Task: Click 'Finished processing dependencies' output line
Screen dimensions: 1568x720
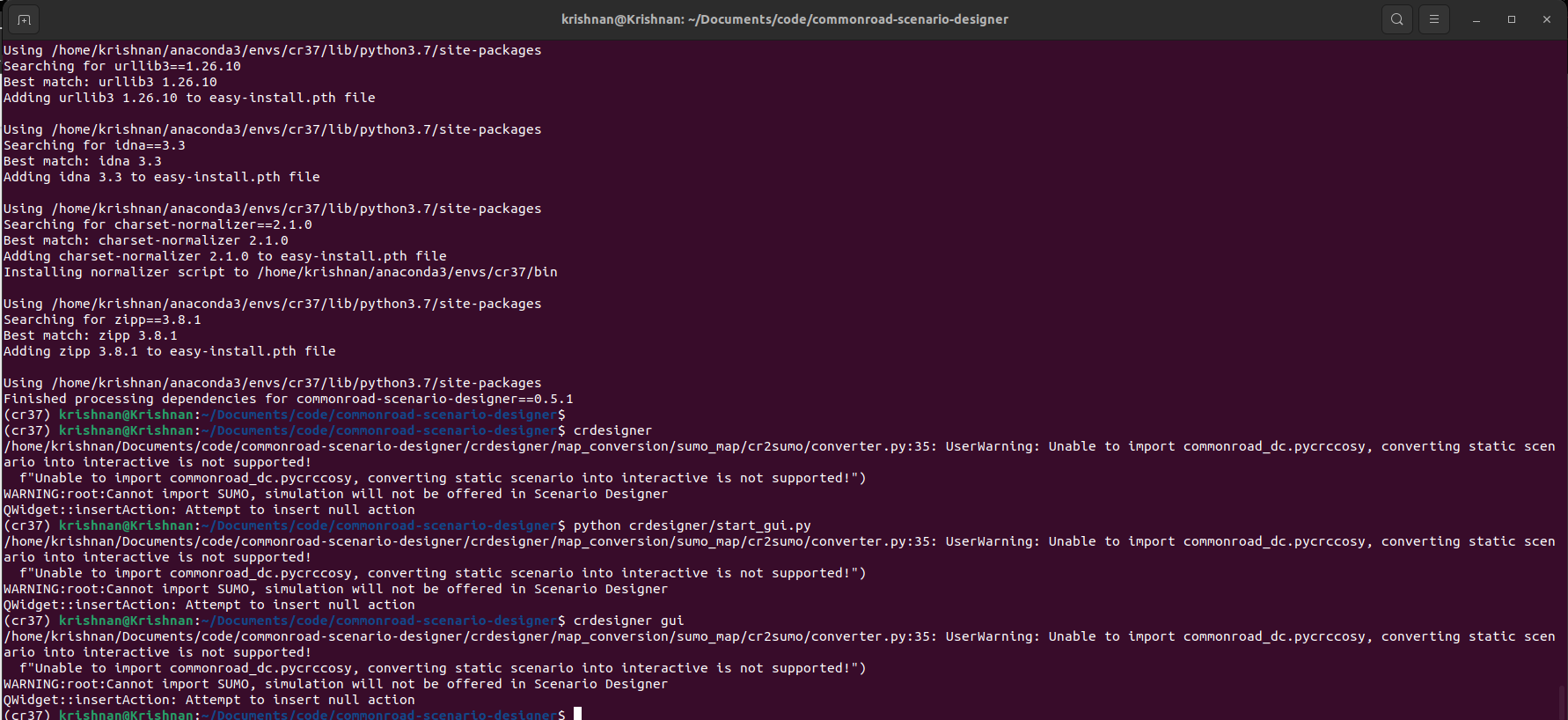Action: pos(288,399)
